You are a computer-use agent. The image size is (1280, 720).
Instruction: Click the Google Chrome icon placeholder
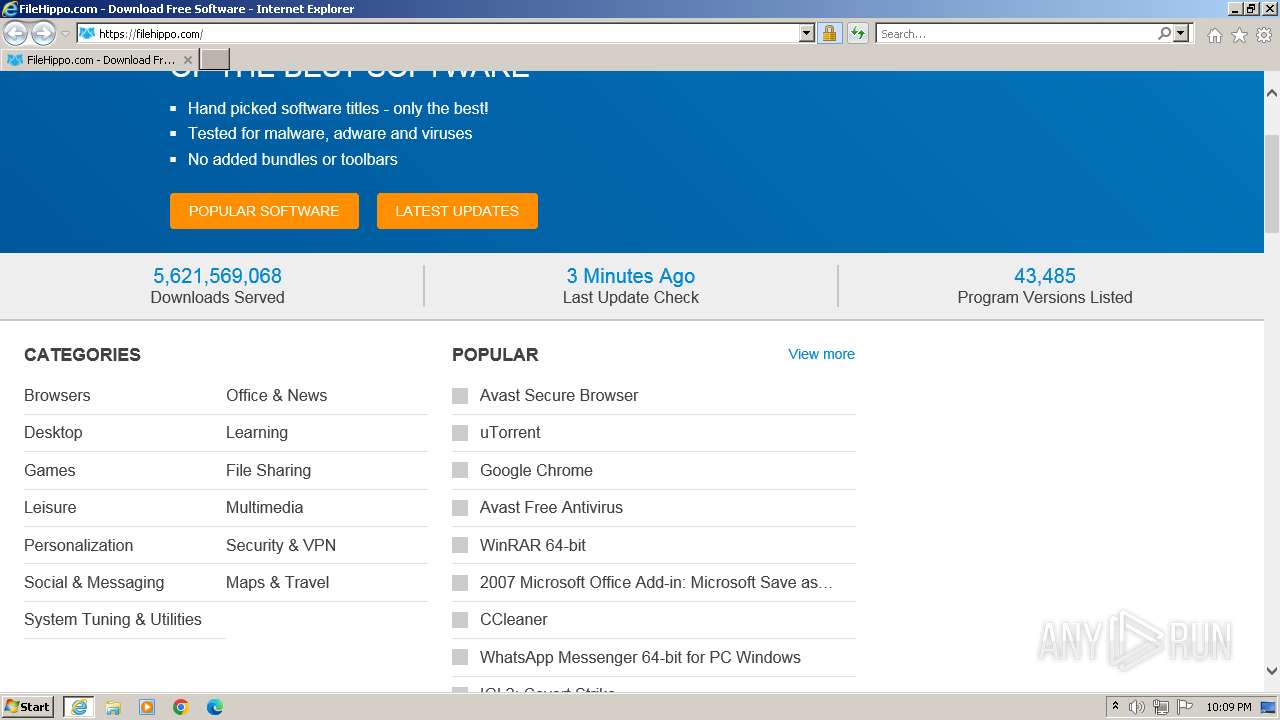[460, 470]
